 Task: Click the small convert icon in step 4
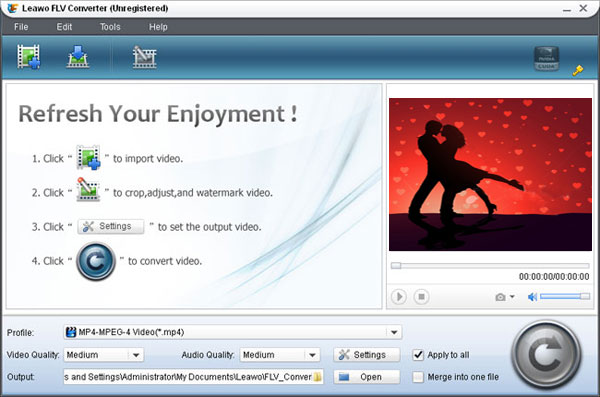pos(96,261)
